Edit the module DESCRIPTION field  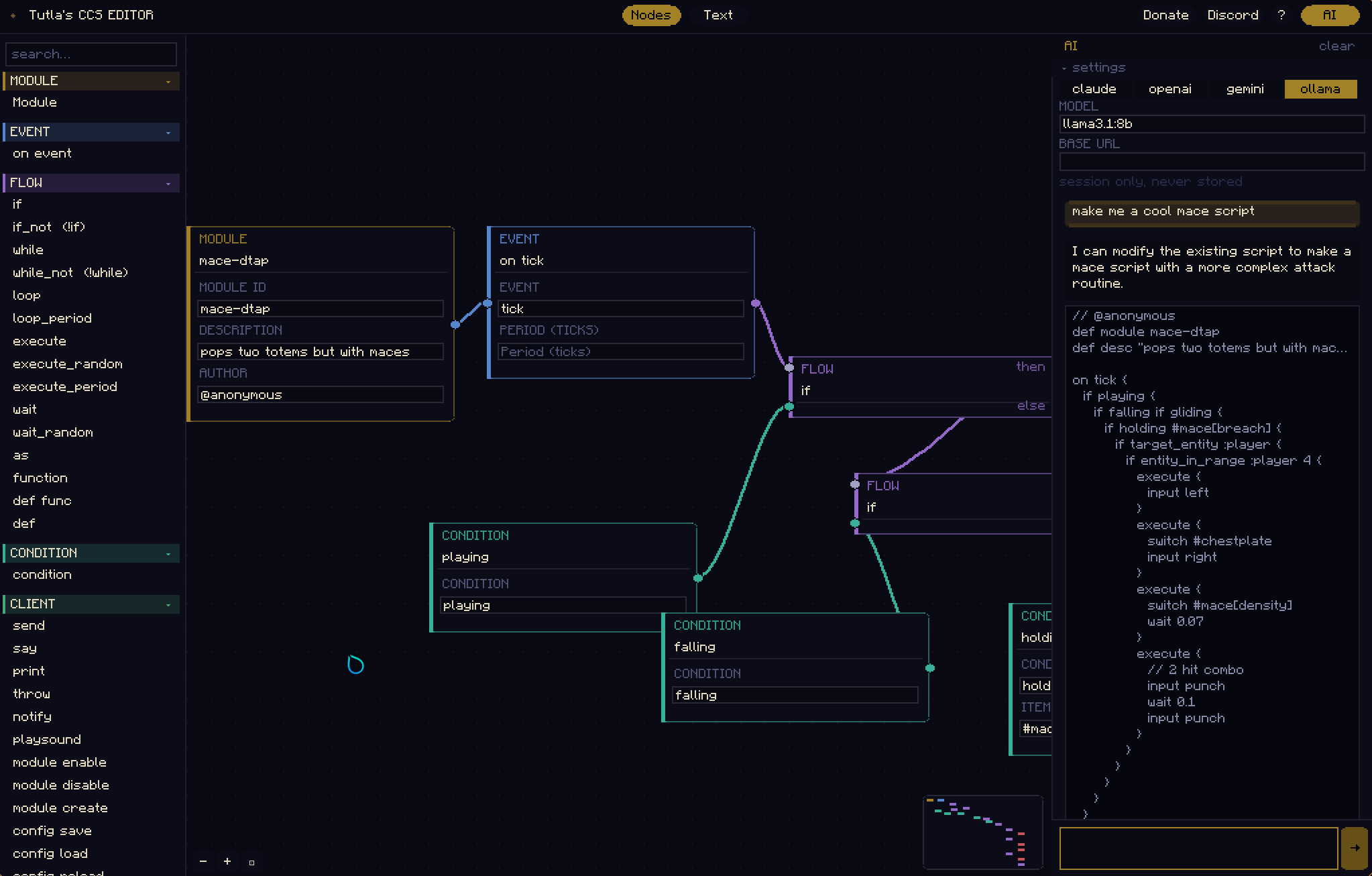click(321, 352)
